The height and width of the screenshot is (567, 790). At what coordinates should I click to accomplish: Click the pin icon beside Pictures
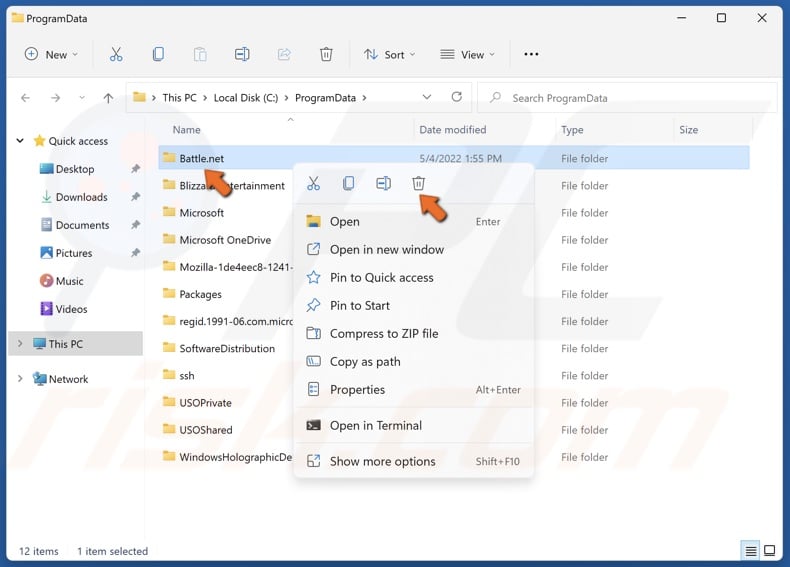[135, 253]
